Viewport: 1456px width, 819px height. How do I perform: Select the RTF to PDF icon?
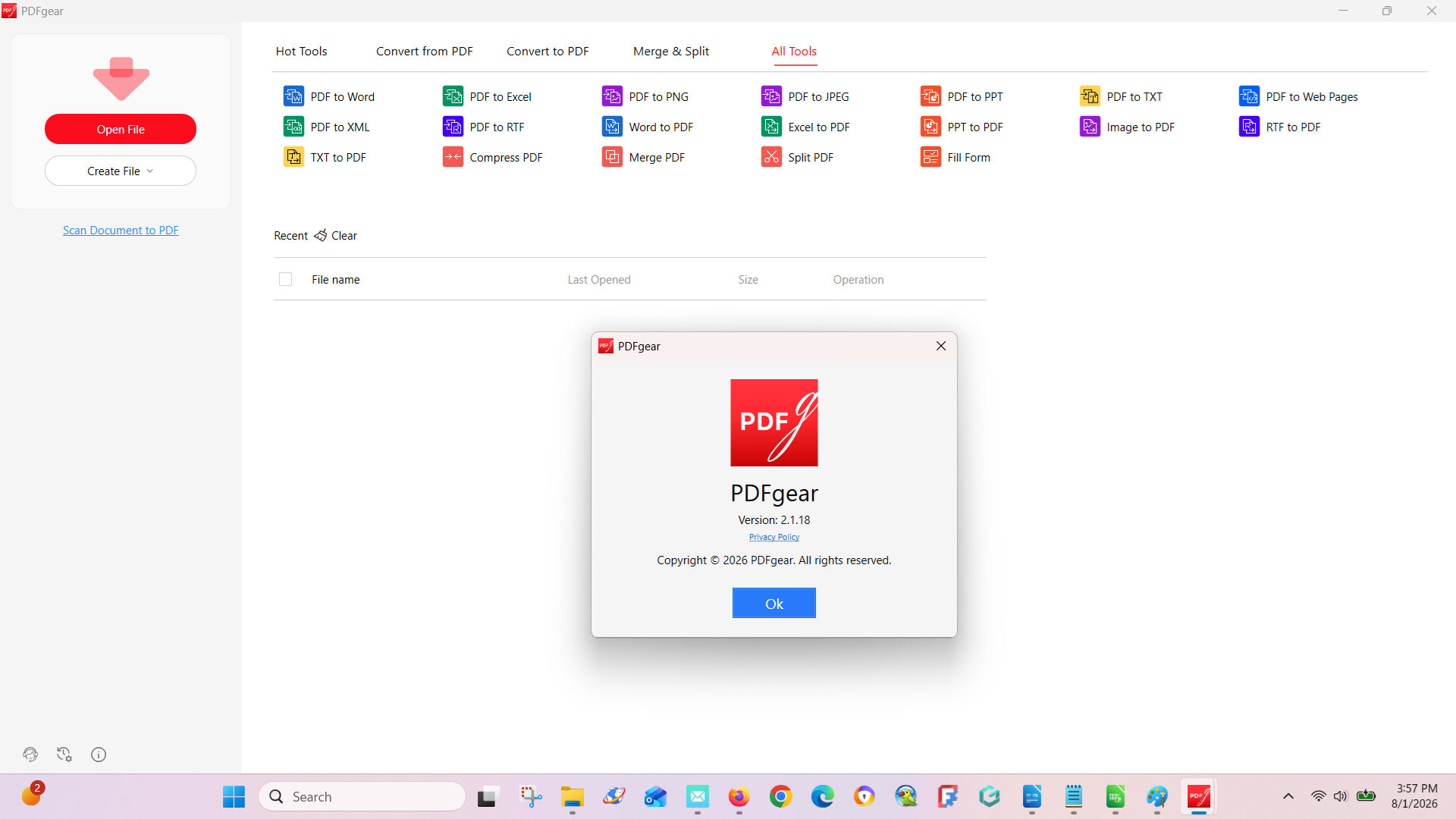pyautogui.click(x=1249, y=127)
